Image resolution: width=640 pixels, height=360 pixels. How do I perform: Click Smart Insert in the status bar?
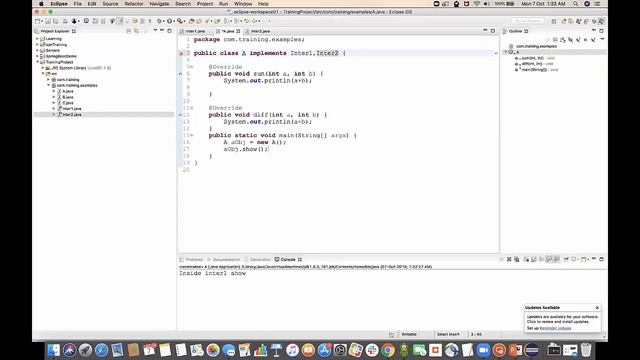448,334
